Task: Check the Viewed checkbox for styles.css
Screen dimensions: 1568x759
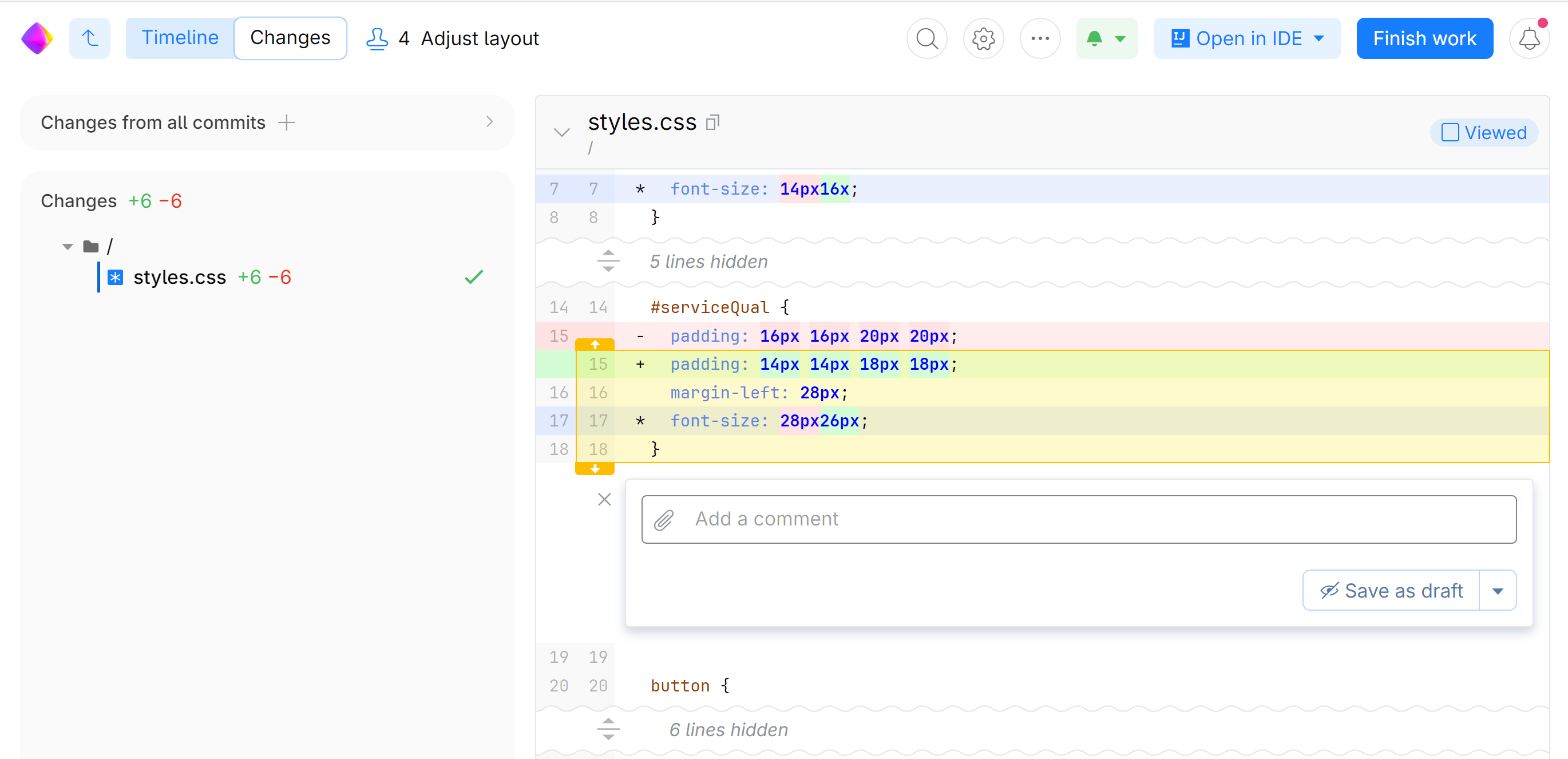Action: tap(1450, 133)
